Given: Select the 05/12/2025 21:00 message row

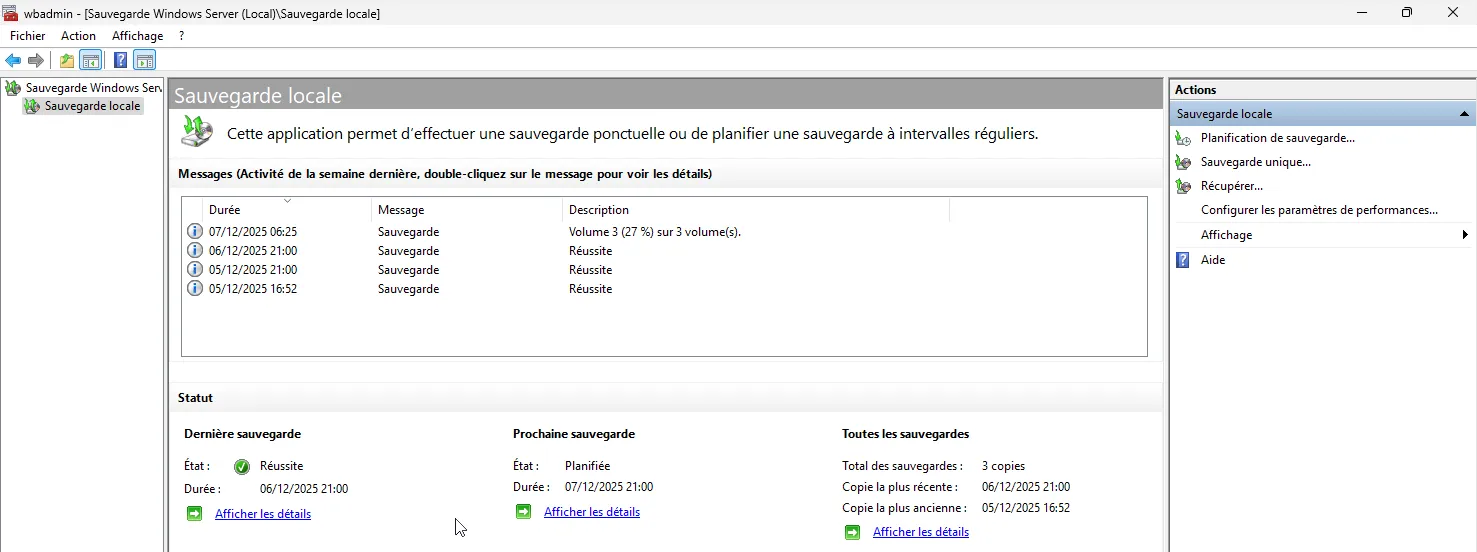Looking at the screenshot, I should (x=664, y=269).
